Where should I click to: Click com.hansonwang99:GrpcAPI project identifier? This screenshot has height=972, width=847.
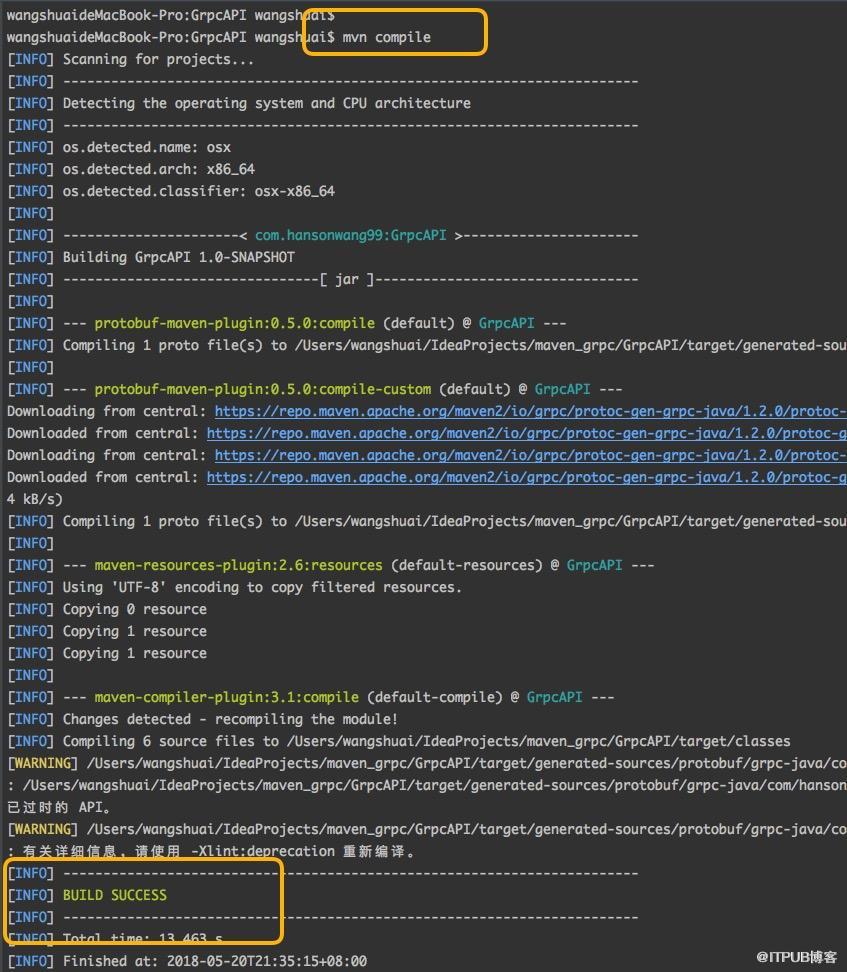pyautogui.click(x=350, y=236)
